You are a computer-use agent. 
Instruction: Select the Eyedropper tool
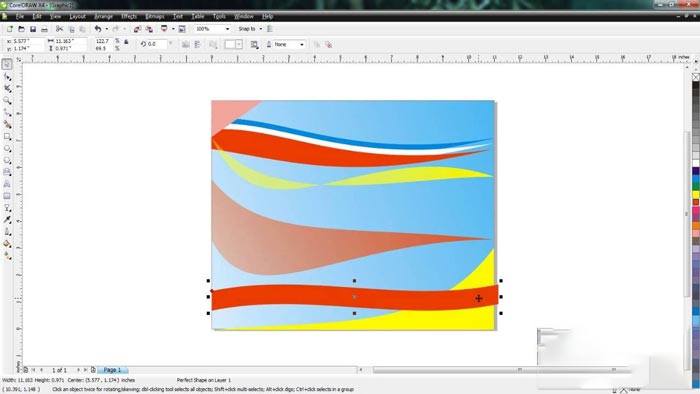(7, 220)
